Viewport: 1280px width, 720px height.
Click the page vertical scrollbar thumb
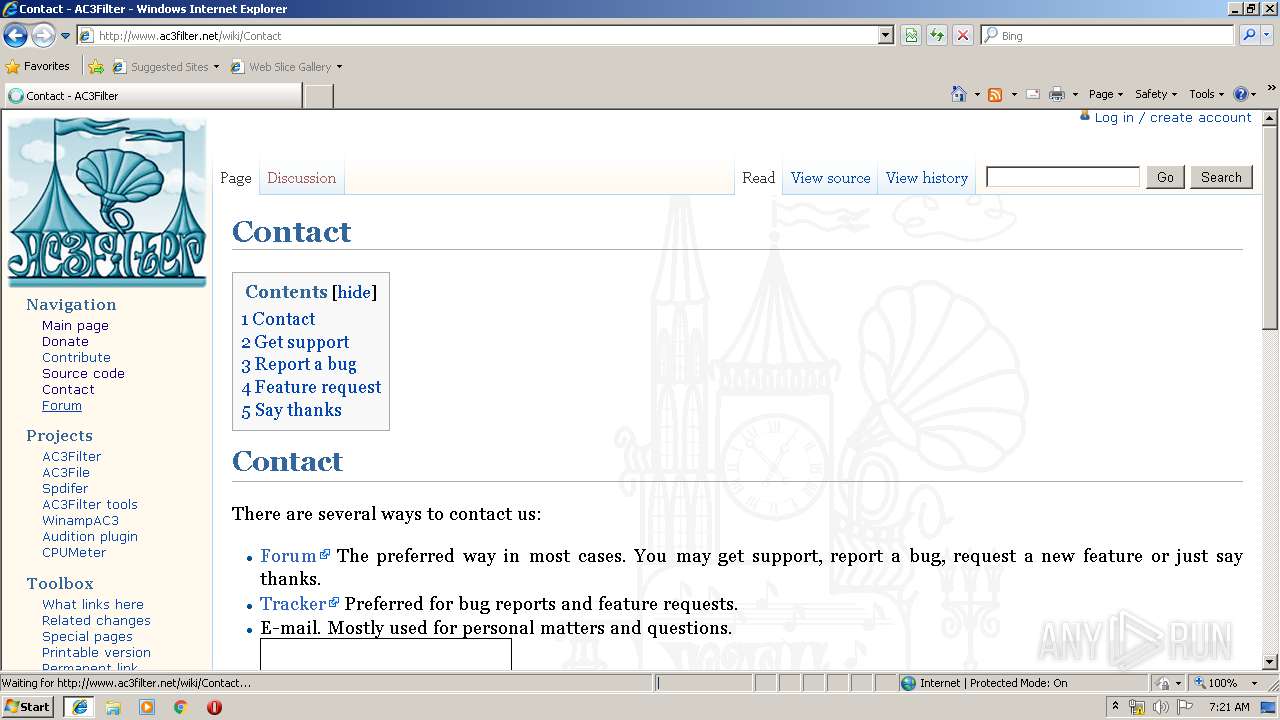[x=1270, y=227]
